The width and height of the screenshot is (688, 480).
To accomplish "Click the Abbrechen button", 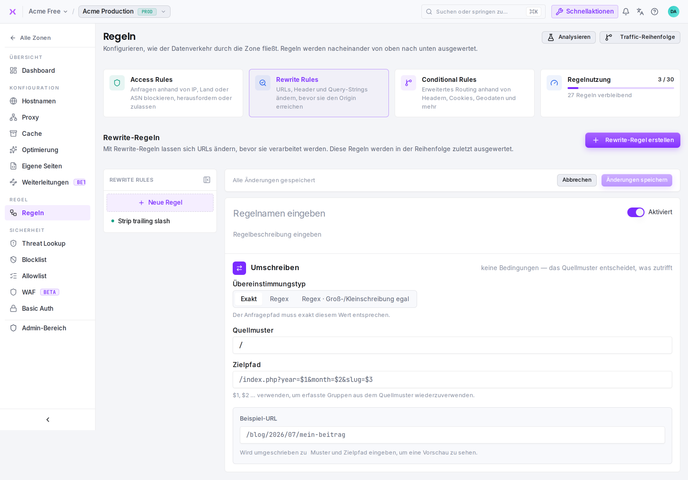I will point(577,180).
